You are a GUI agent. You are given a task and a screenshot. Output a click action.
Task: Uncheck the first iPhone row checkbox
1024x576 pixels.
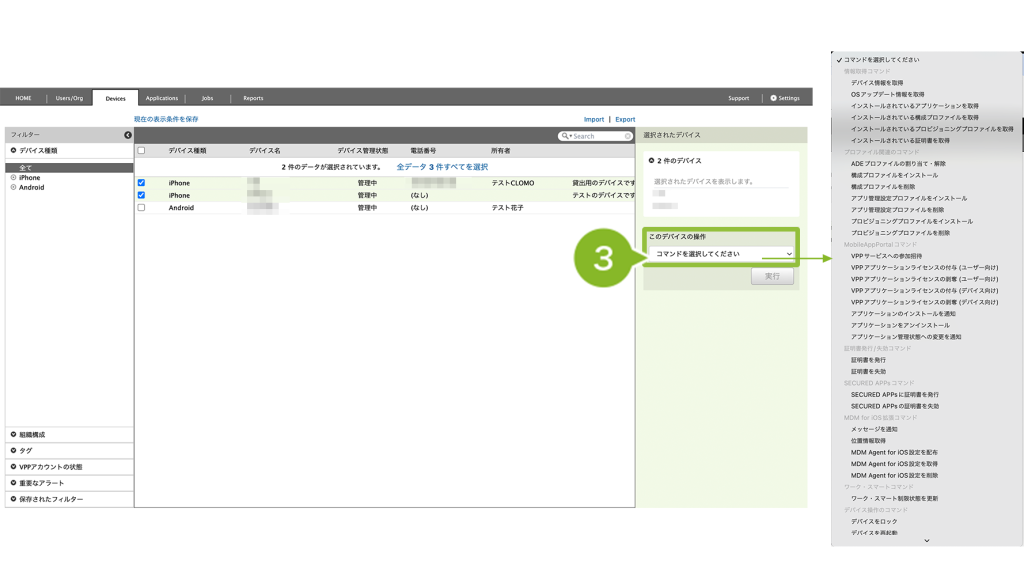(x=141, y=183)
